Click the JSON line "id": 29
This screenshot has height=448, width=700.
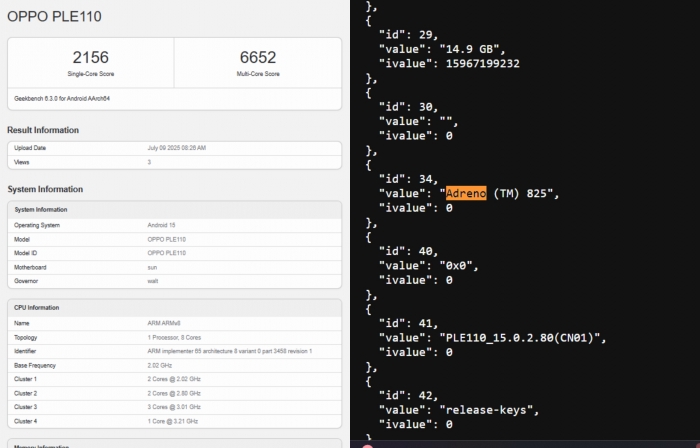click(408, 35)
